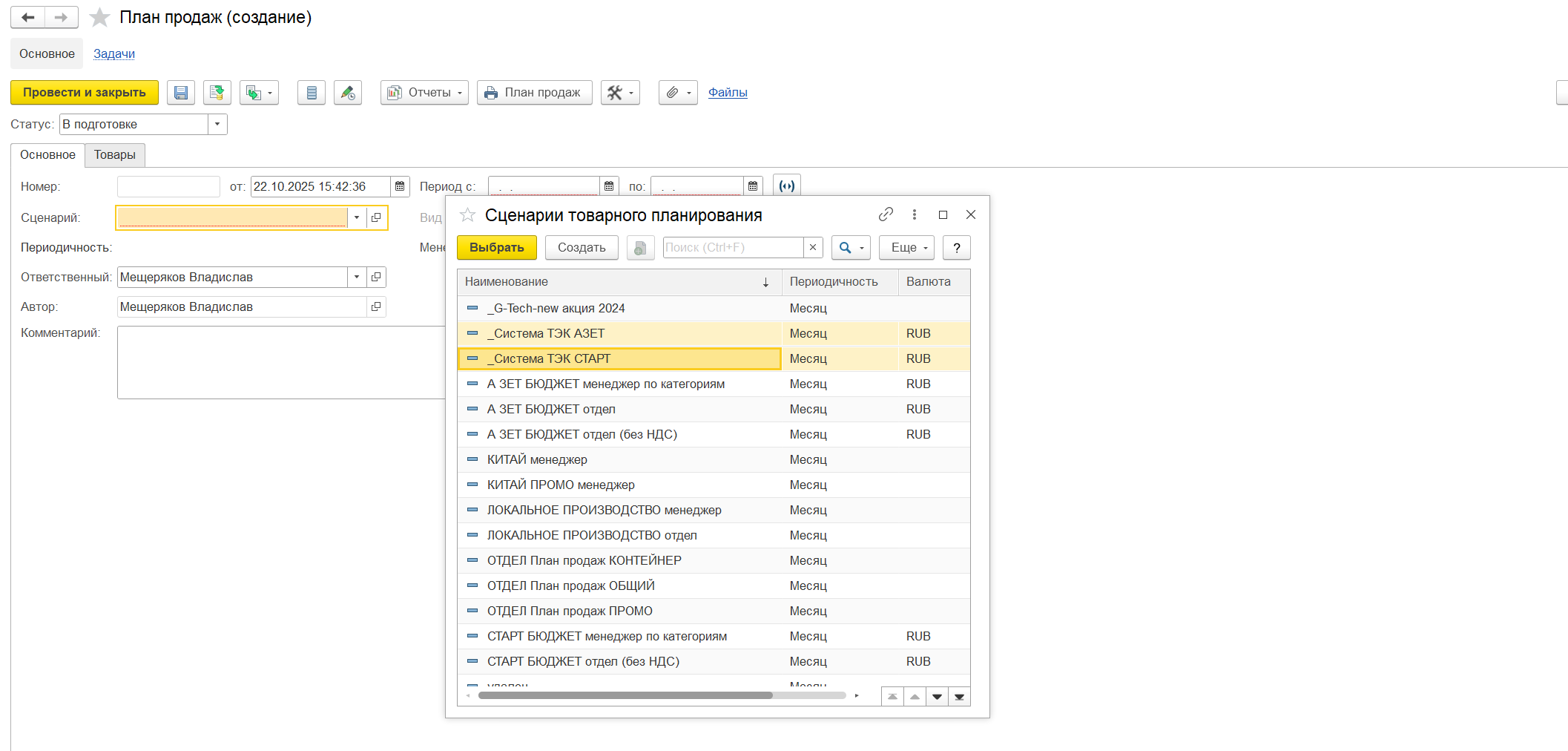Image resolution: width=1568 pixels, height=751 pixels.
Task: Click the favorite star next to План продаж
Action: click(99, 18)
